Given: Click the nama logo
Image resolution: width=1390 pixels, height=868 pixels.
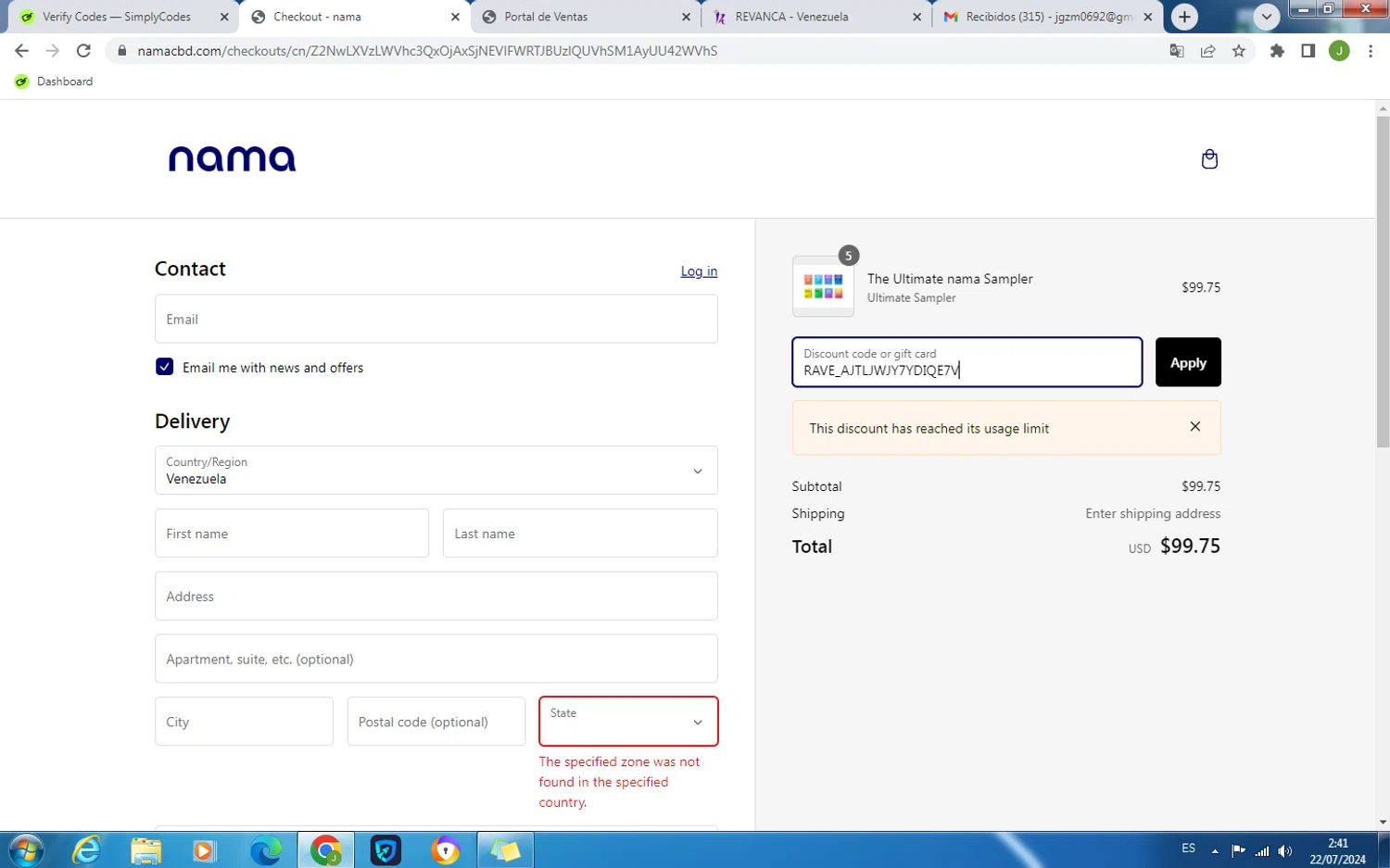Looking at the screenshot, I should (x=232, y=158).
